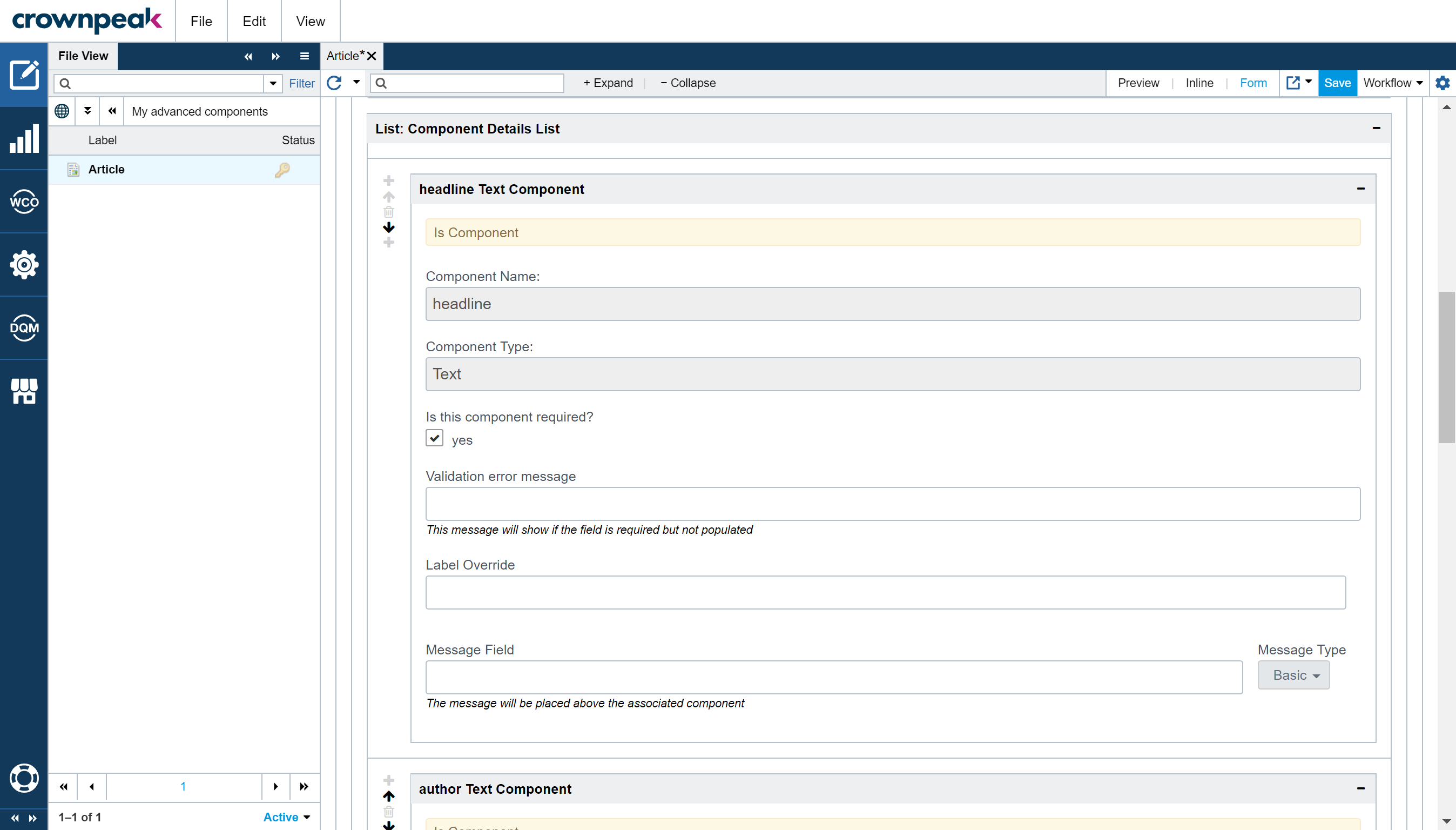Select the Article row in file list
The width and height of the screenshot is (1456, 830).
184,170
